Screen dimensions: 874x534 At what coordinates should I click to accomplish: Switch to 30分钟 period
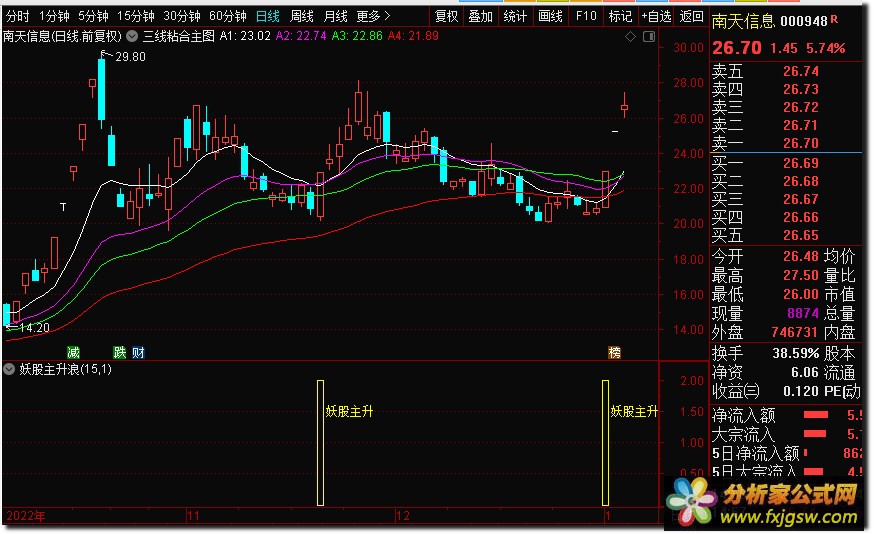182,16
